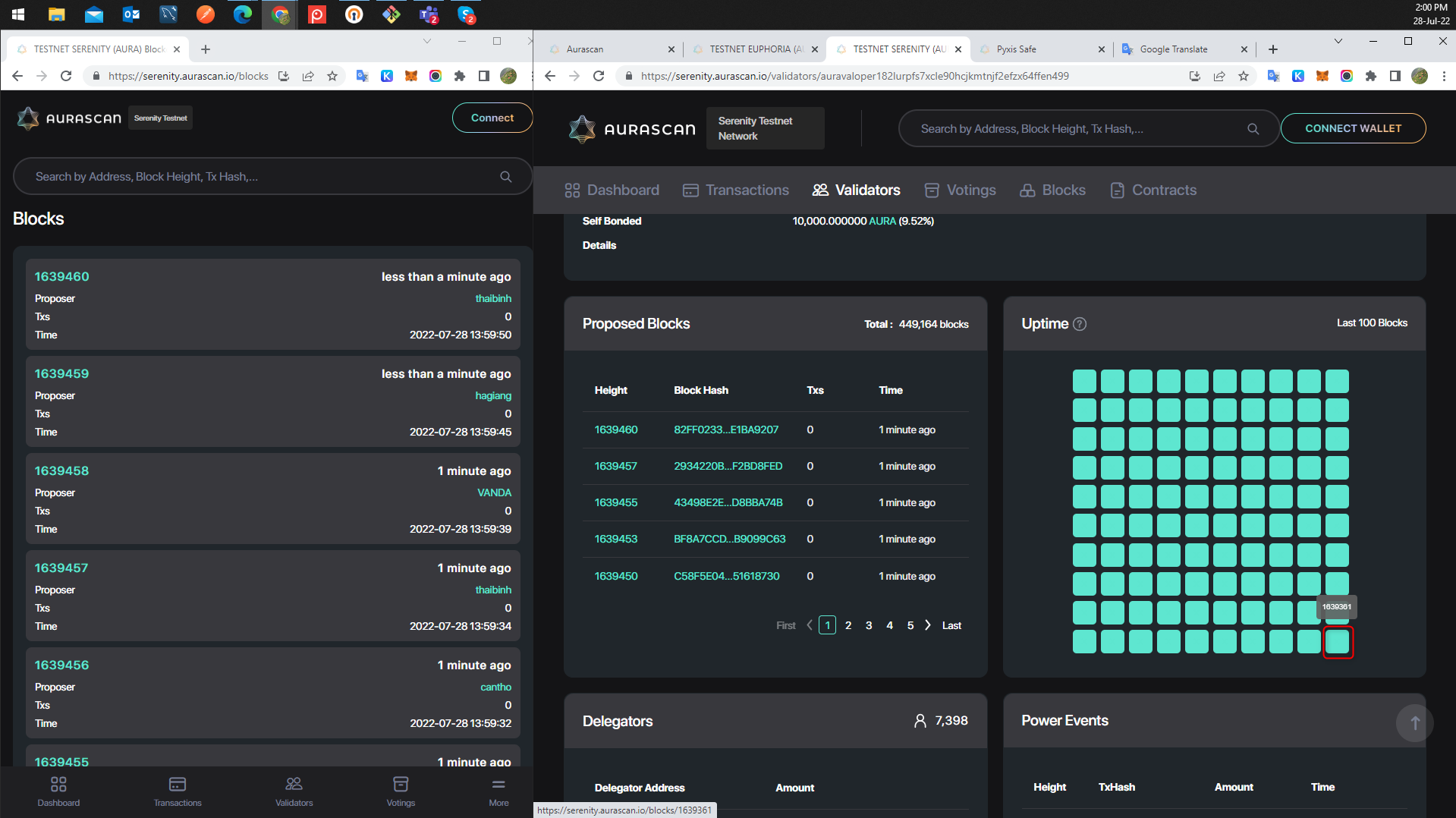Click the delegators person icon next to 7,398

coord(920,720)
